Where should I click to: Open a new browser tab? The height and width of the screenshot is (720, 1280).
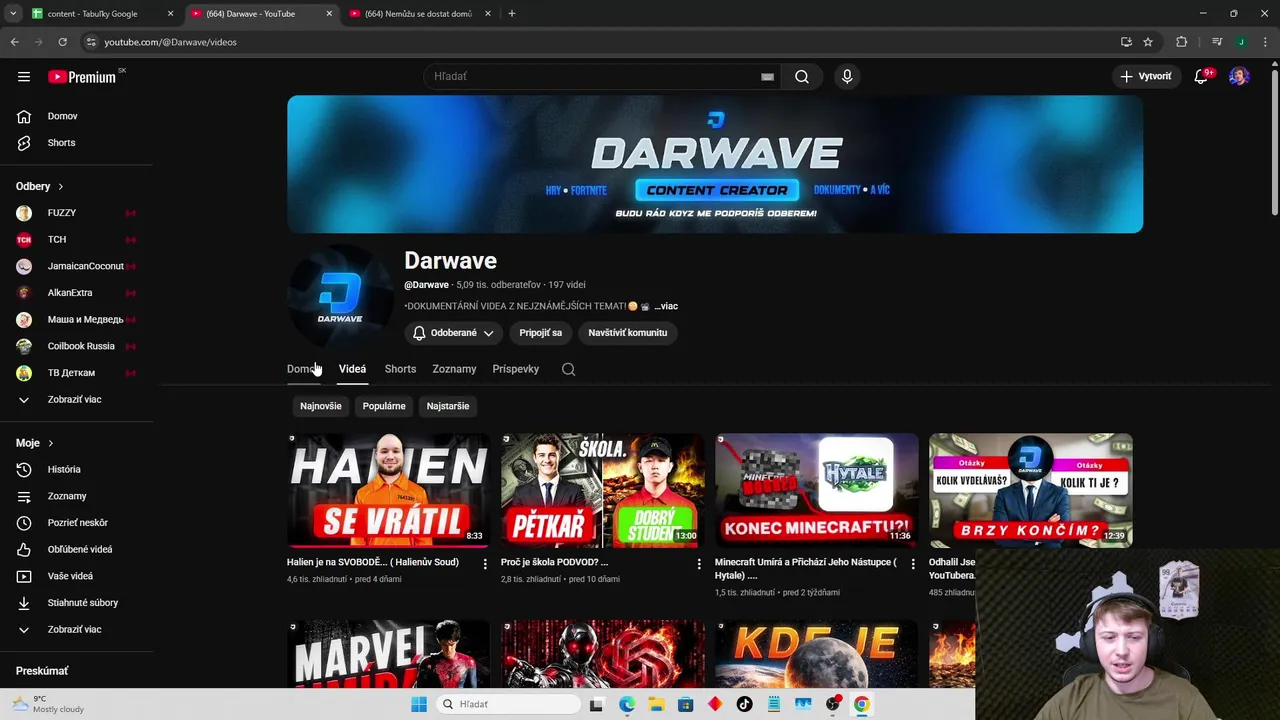(511, 14)
